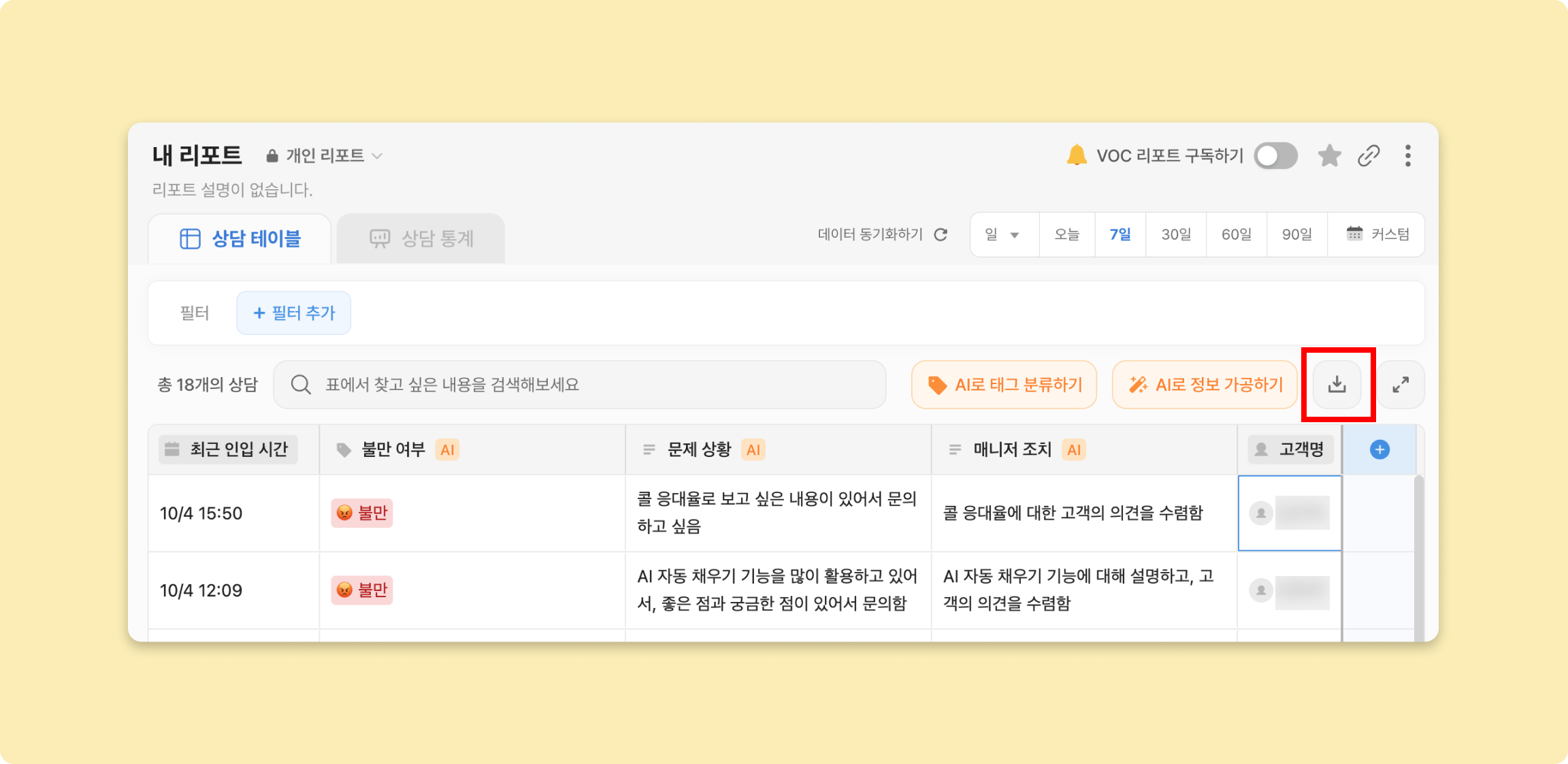Image resolution: width=1568 pixels, height=764 pixels.
Task: Open the 개인 리포트 dropdown
Action: pyautogui.click(x=325, y=156)
